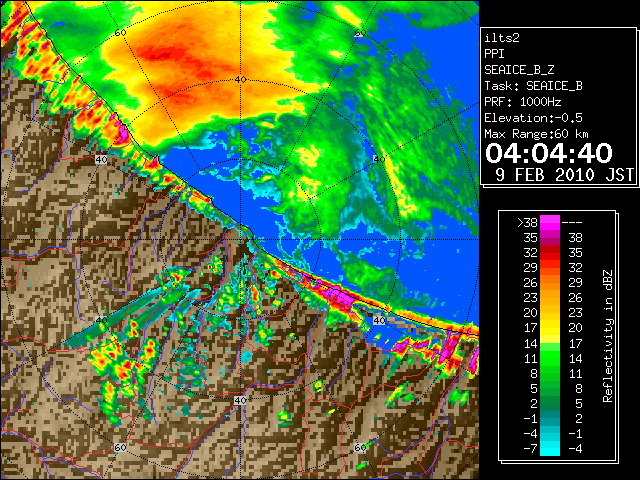This screenshot has width=640, height=480.
Task: Select the >38 legend label
Action: [527, 222]
